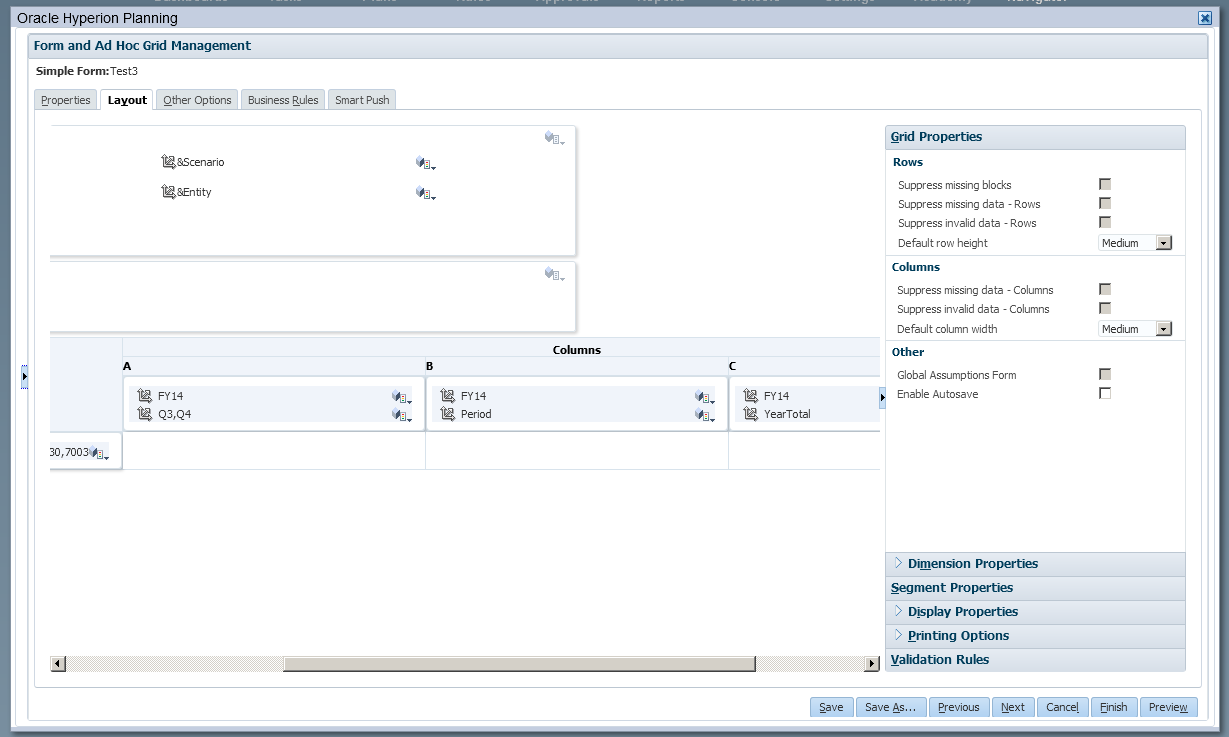This screenshot has height=737, width=1229.
Task: Click the Q3,Q4 member in column A
Action: click(174, 414)
